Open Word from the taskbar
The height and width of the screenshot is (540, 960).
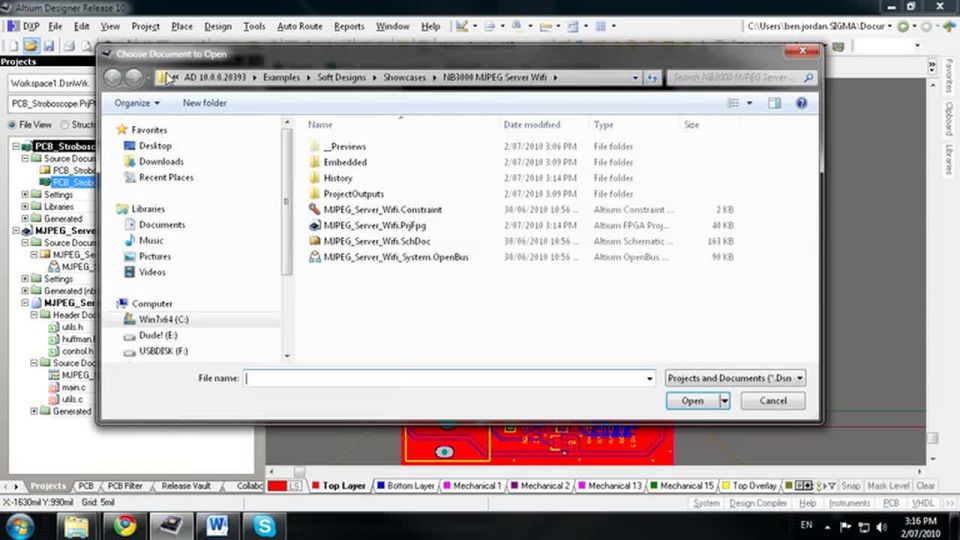[217, 526]
